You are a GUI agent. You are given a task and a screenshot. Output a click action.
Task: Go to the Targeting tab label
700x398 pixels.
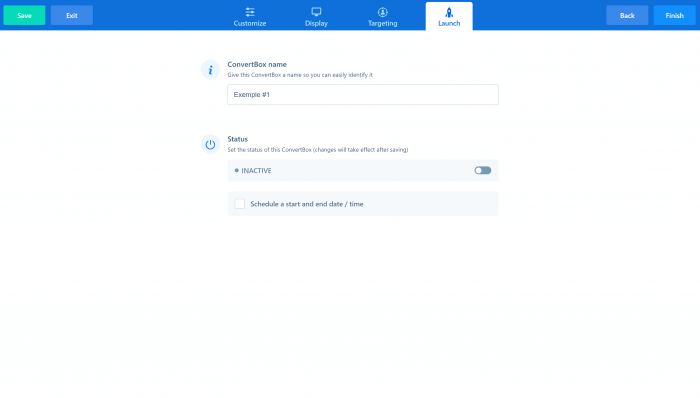coord(383,24)
